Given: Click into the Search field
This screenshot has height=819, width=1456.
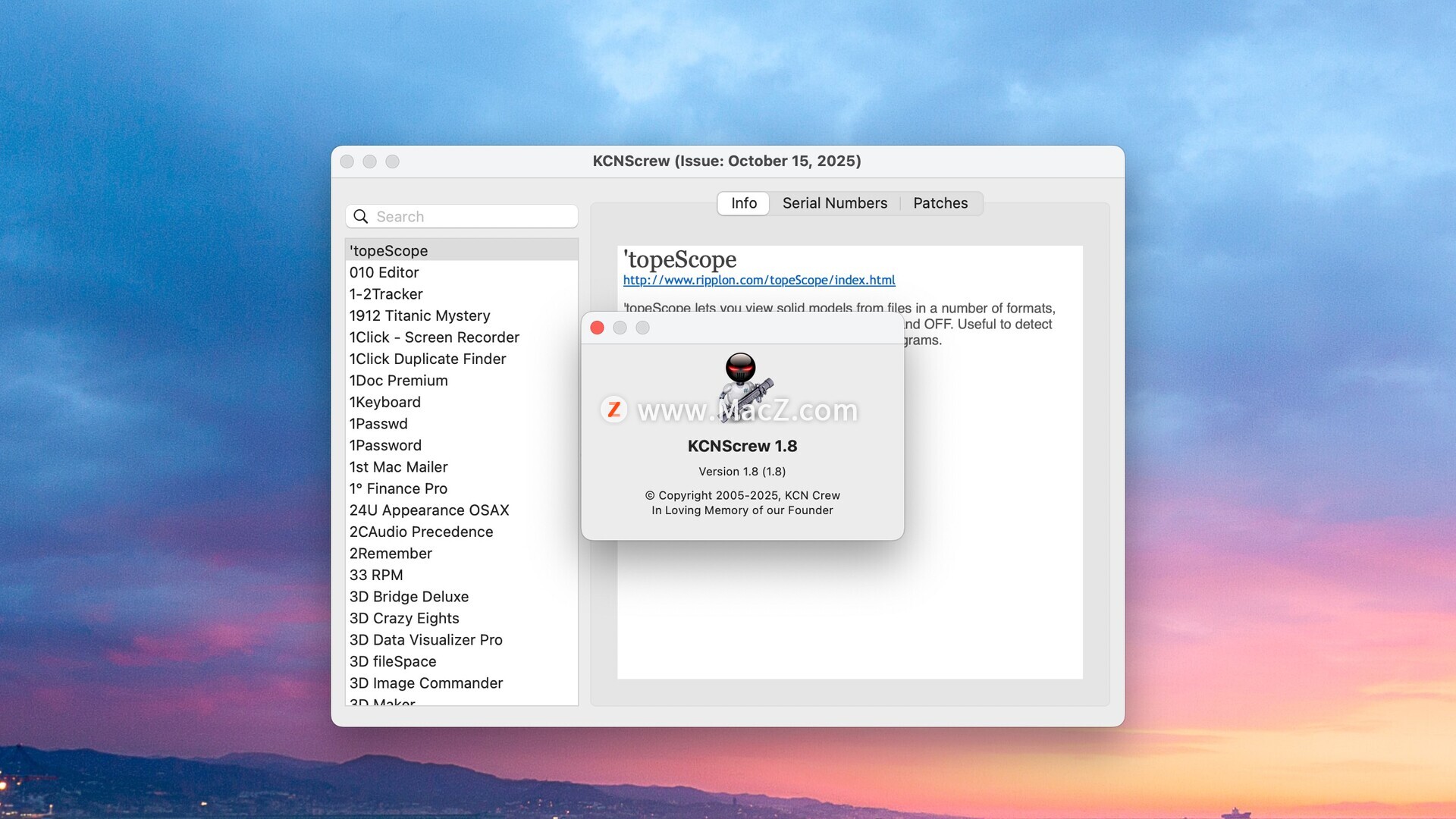Looking at the screenshot, I should click(x=470, y=217).
